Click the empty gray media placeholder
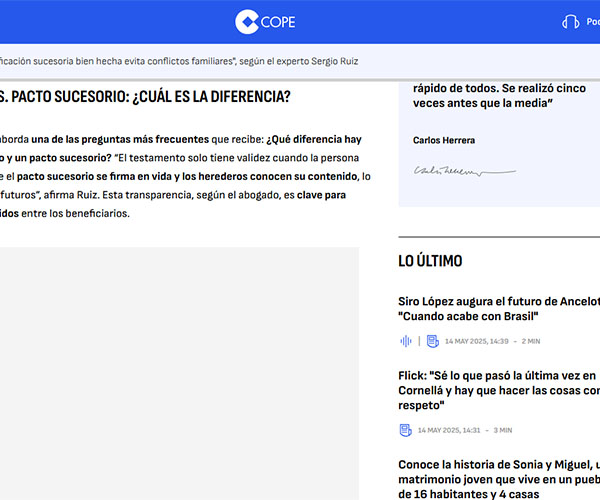This screenshot has width=600, height=500. click(x=178, y=372)
